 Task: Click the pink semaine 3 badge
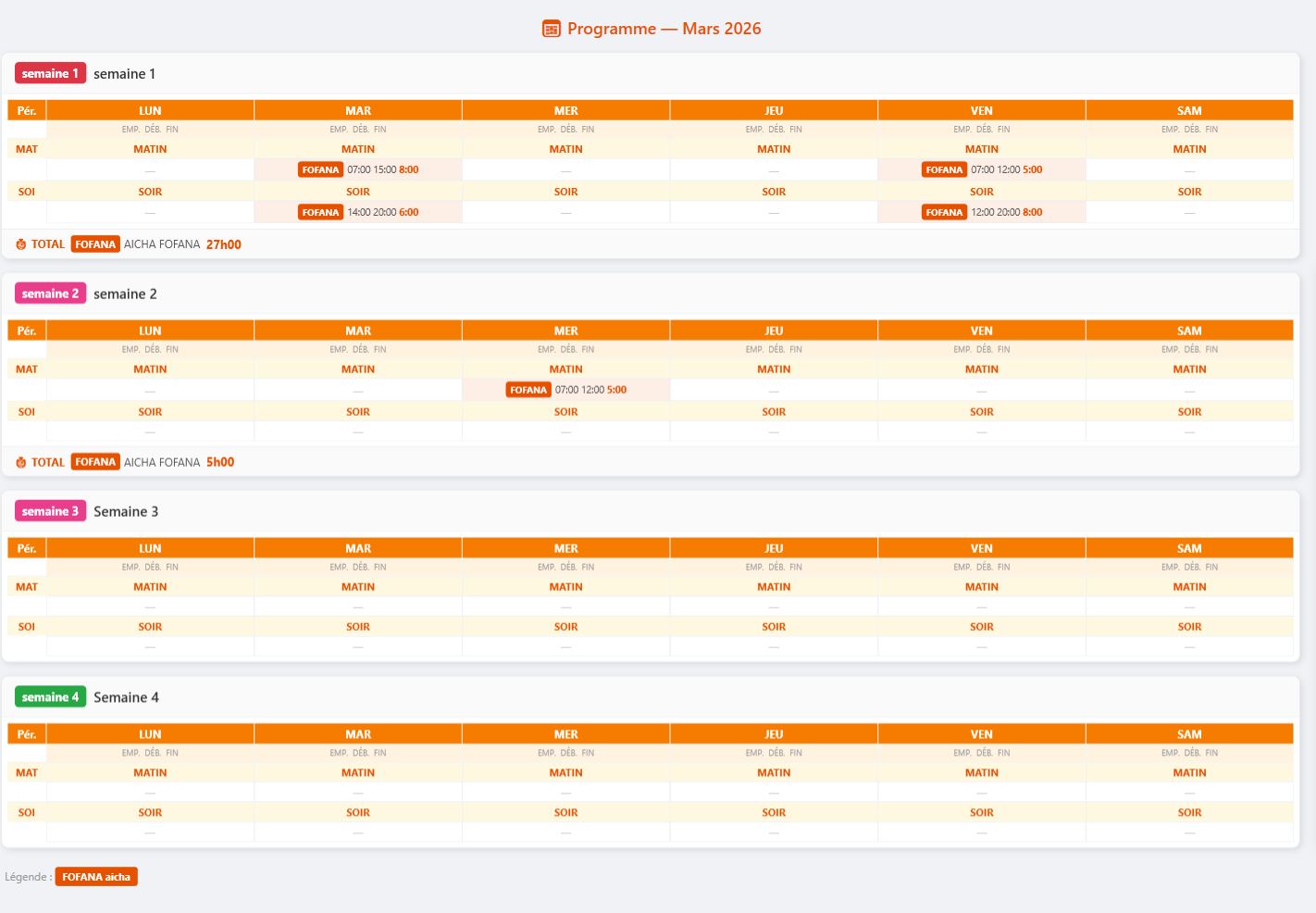(x=50, y=511)
